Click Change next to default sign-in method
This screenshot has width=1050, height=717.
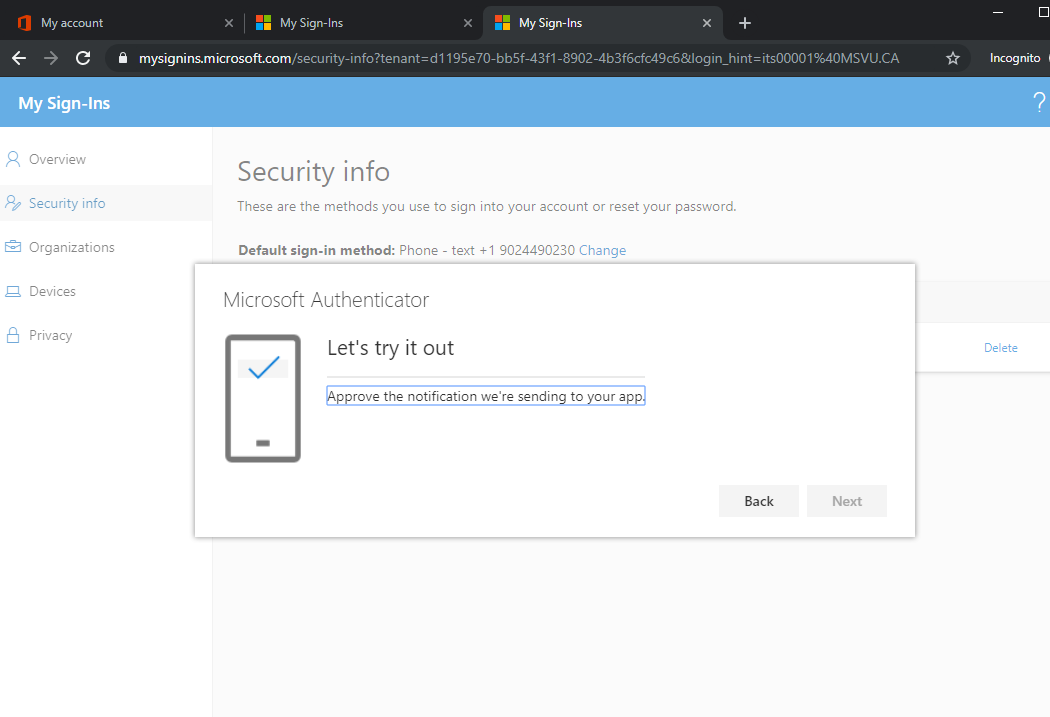click(x=602, y=250)
